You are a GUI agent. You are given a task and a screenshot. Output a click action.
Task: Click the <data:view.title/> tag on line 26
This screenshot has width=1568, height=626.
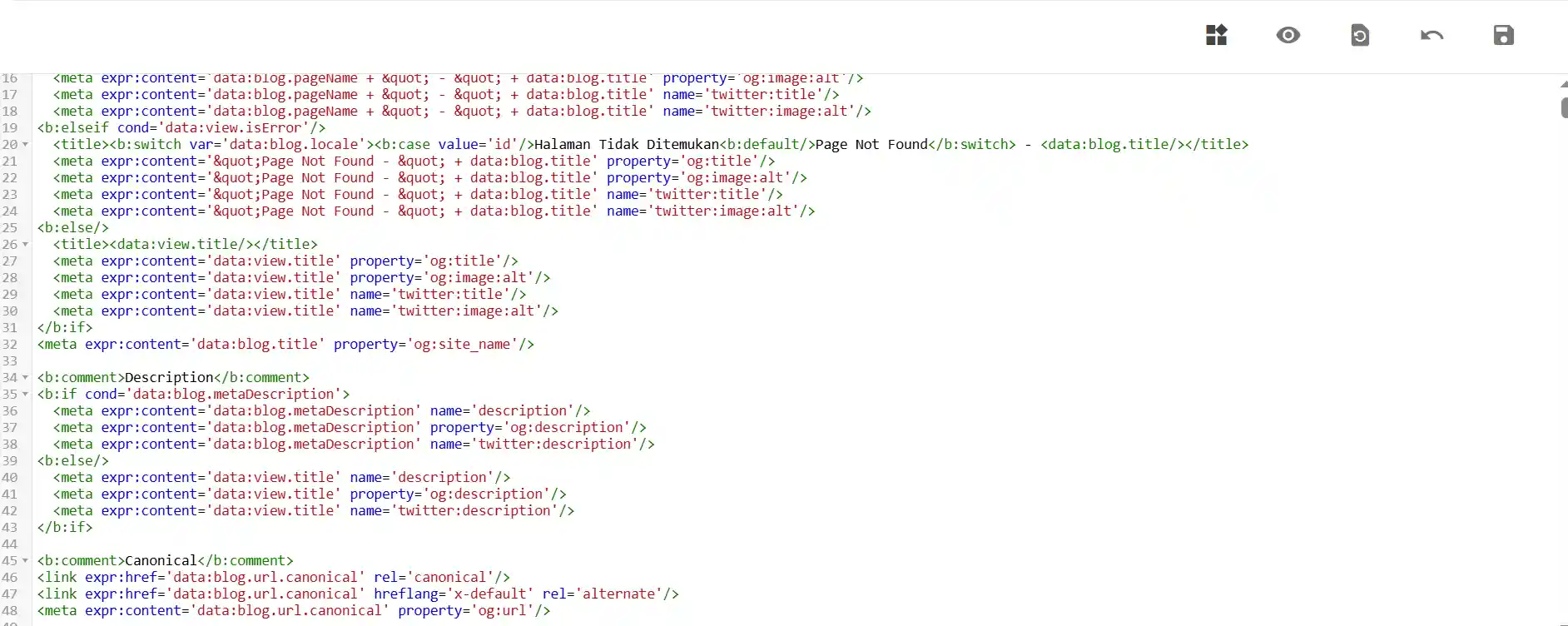click(181, 245)
